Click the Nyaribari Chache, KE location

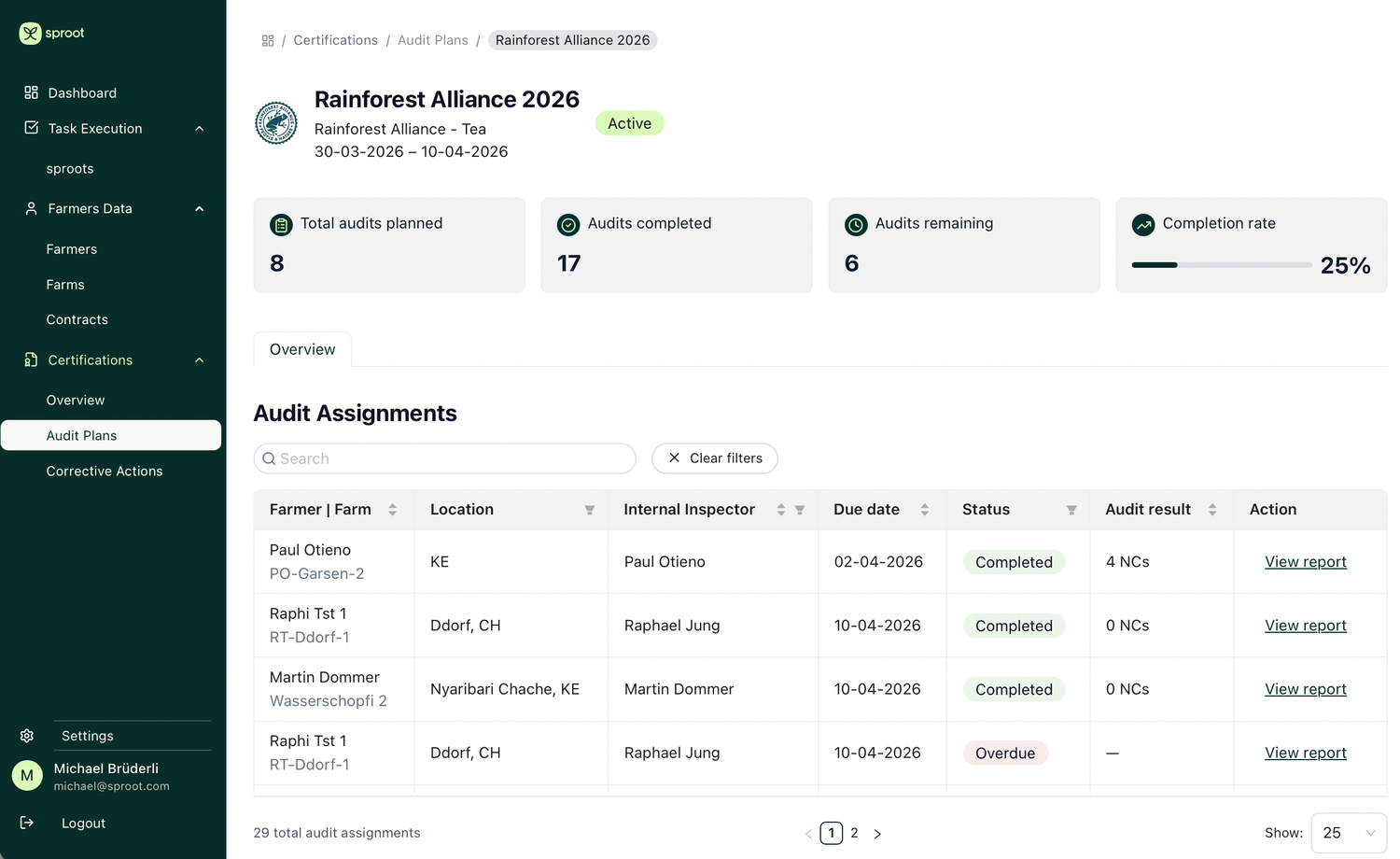[x=505, y=688]
